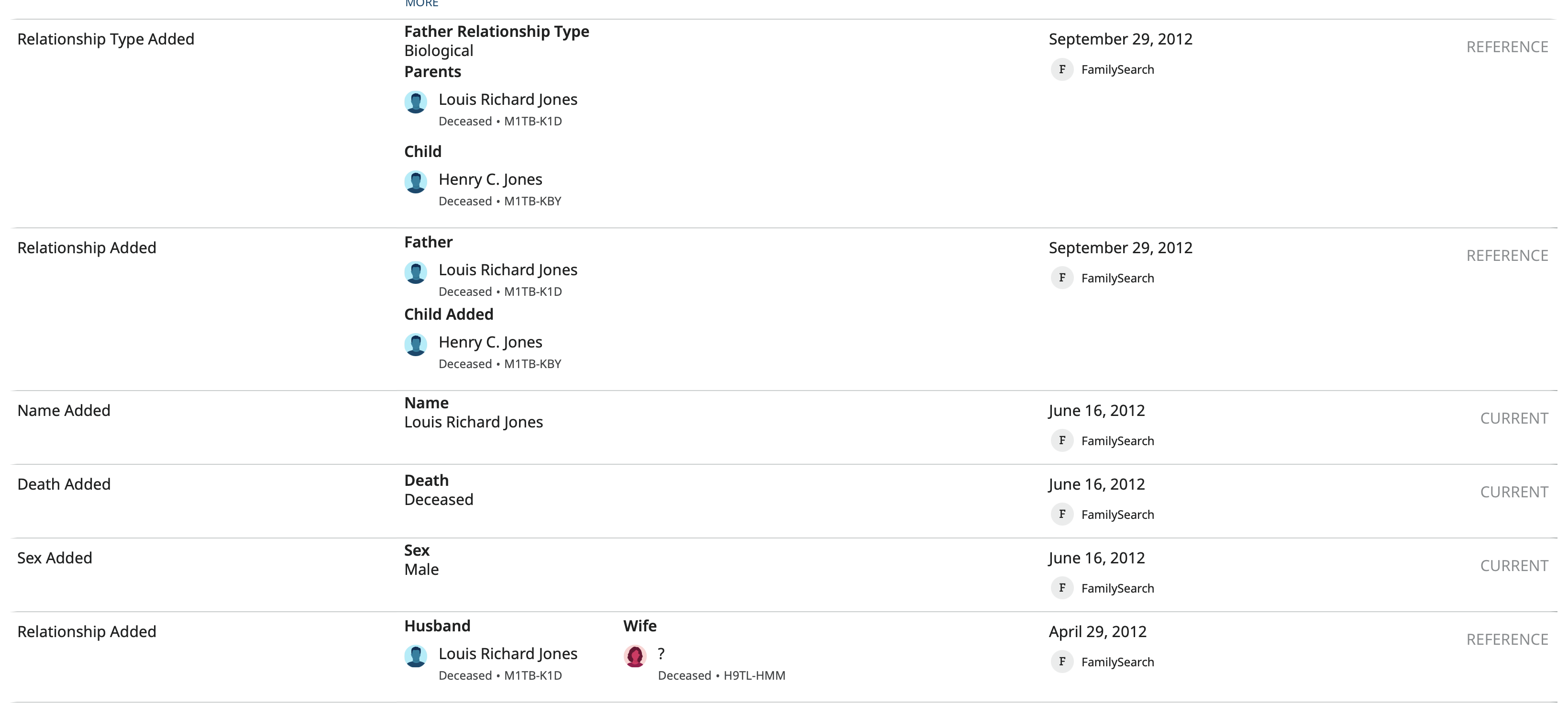
Task: Click Louis Richard Jones avatar under Parents
Action: pyautogui.click(x=416, y=102)
